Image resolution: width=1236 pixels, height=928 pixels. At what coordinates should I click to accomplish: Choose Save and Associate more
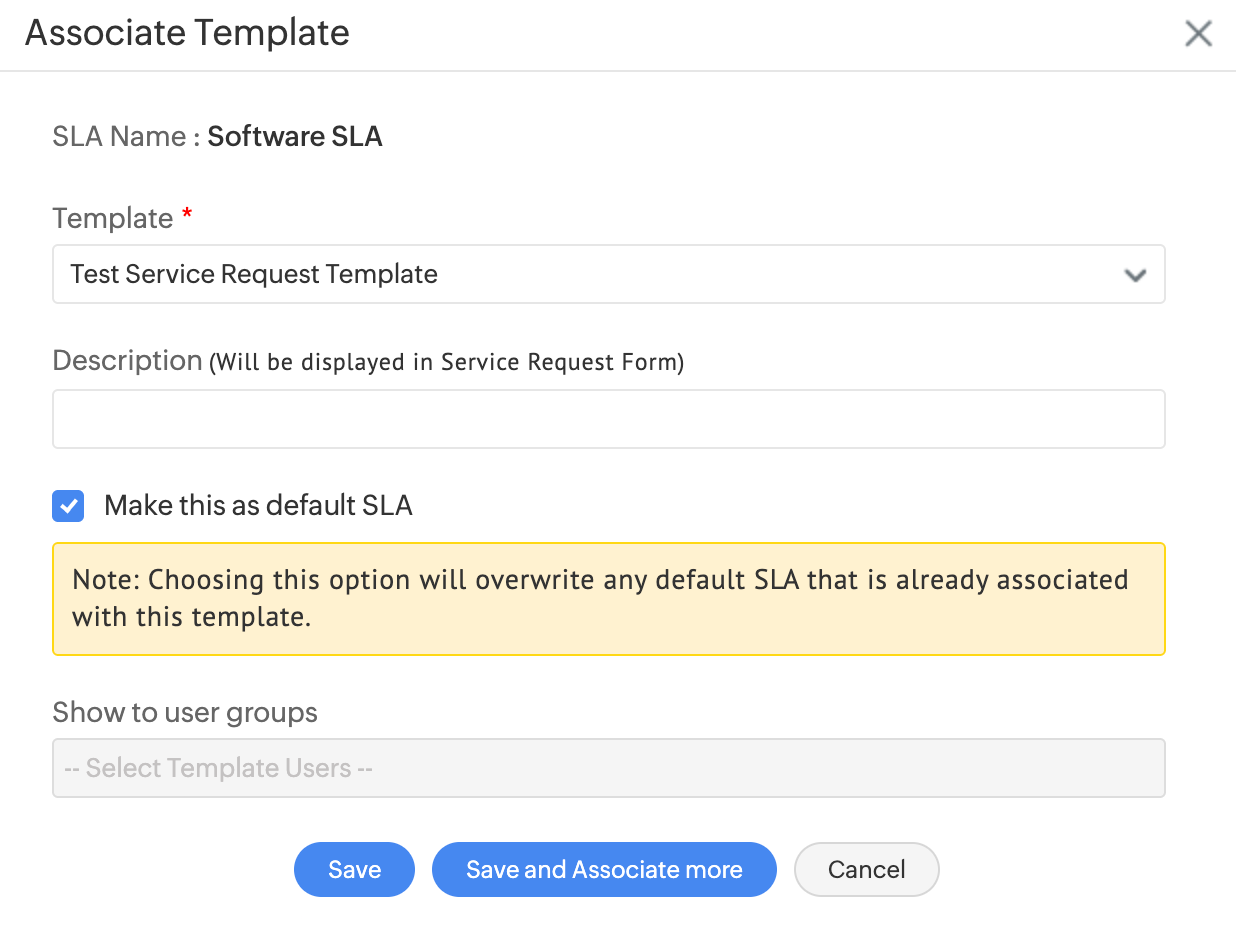pos(604,870)
